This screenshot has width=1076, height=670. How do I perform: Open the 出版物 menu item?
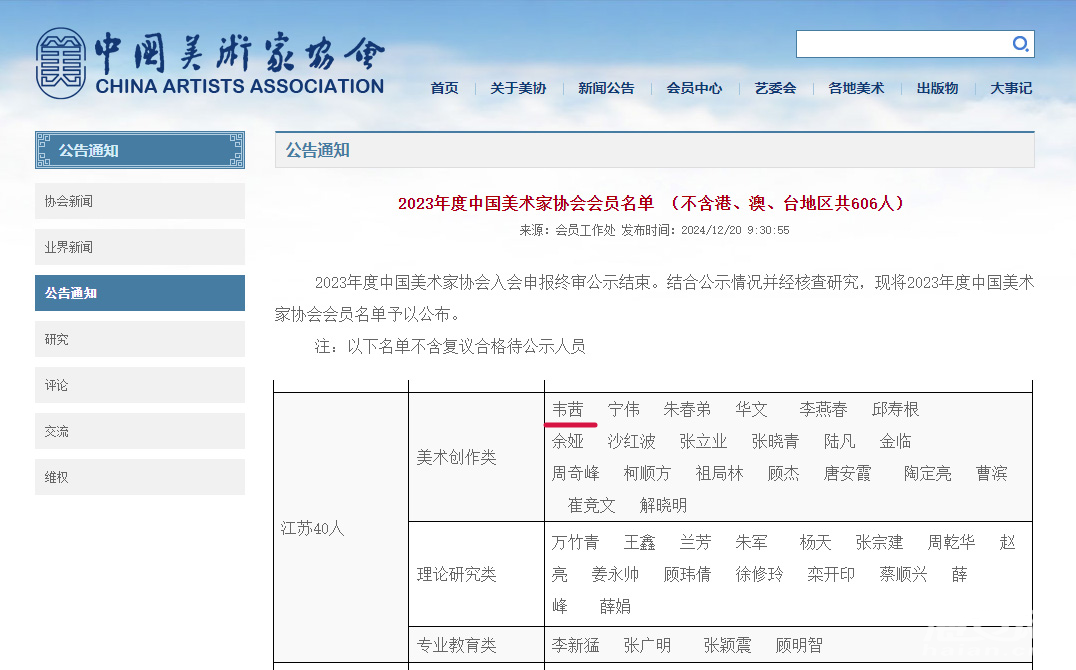pos(937,89)
